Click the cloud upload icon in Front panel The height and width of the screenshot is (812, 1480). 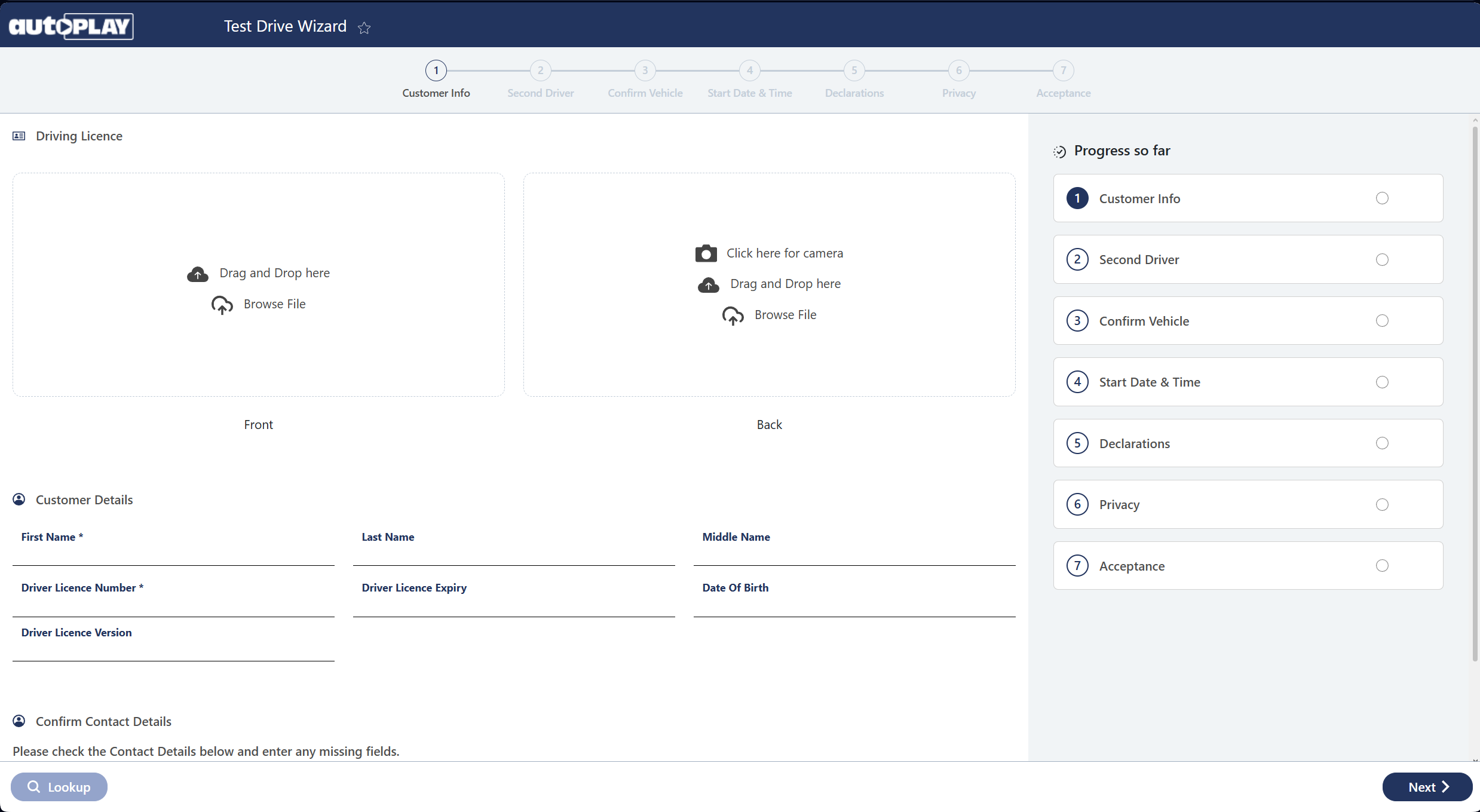[x=198, y=274]
